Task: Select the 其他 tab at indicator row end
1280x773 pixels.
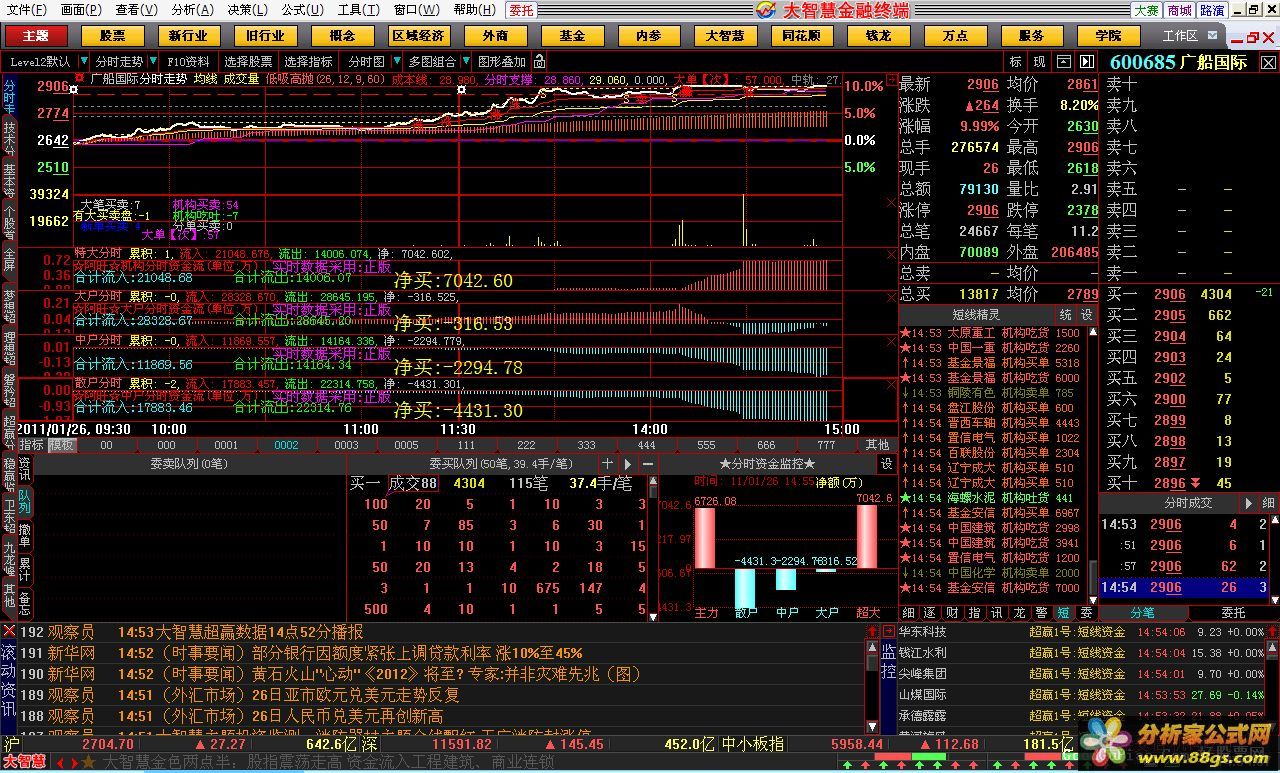Action: point(877,445)
